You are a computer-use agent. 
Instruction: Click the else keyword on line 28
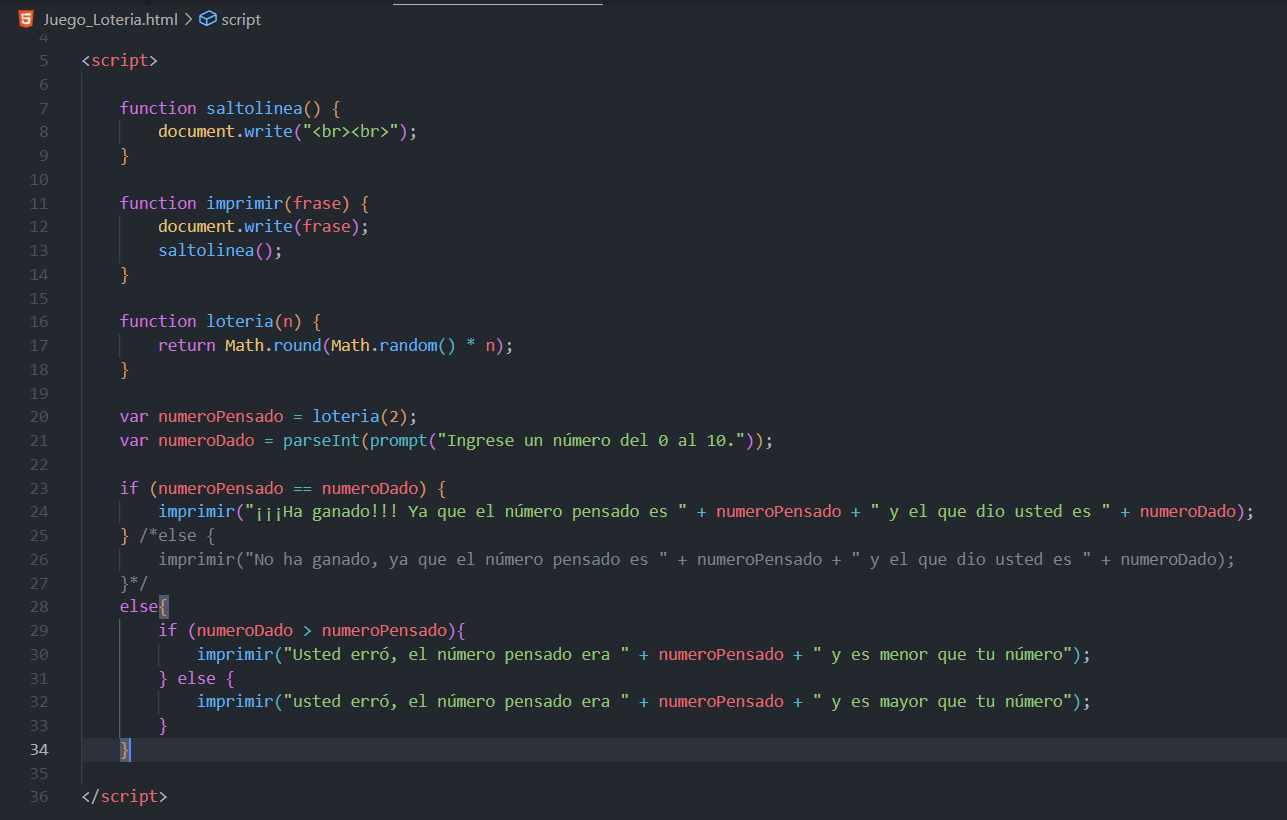pos(139,606)
